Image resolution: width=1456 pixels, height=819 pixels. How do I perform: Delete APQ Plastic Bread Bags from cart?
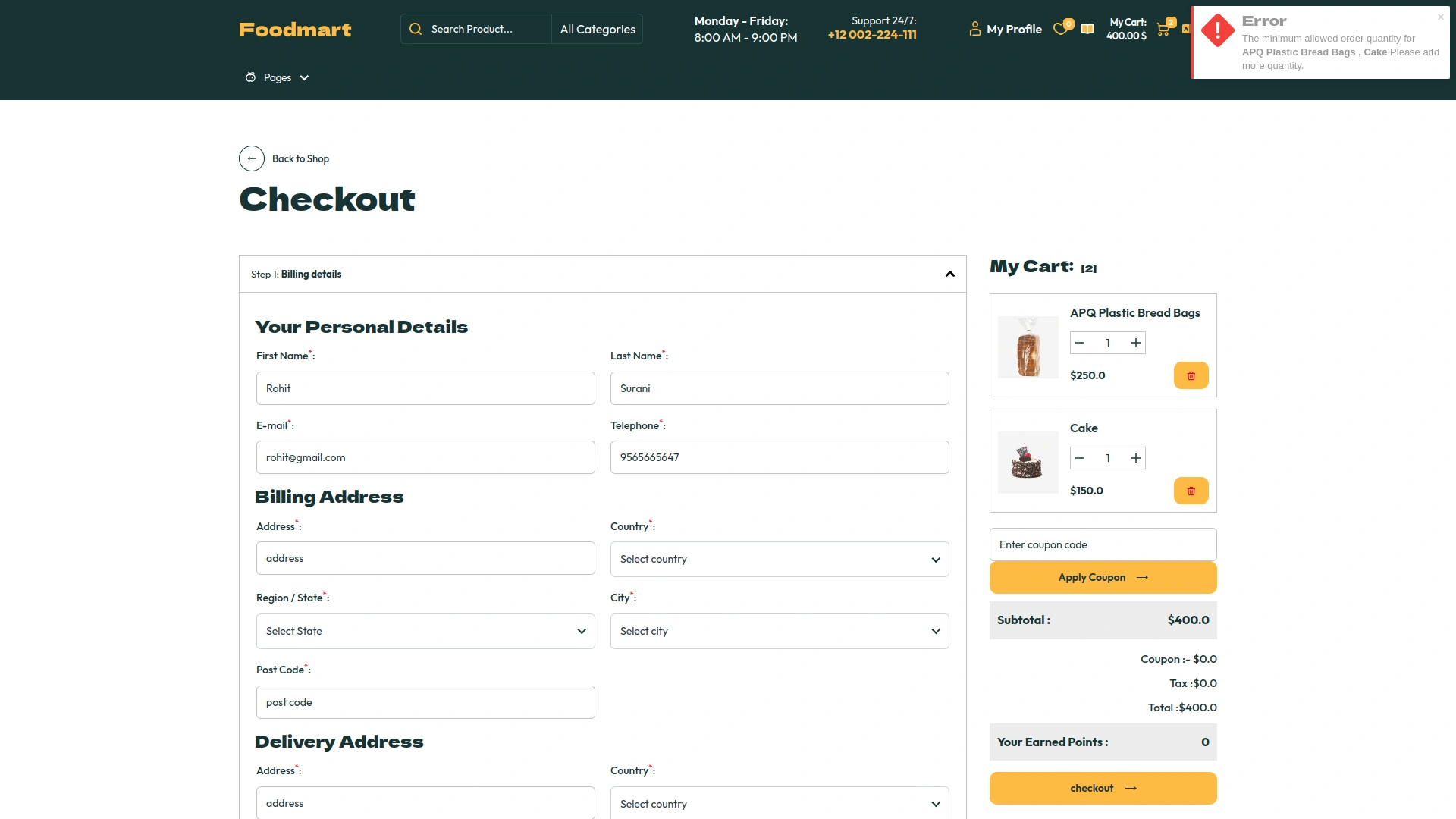[x=1191, y=375]
